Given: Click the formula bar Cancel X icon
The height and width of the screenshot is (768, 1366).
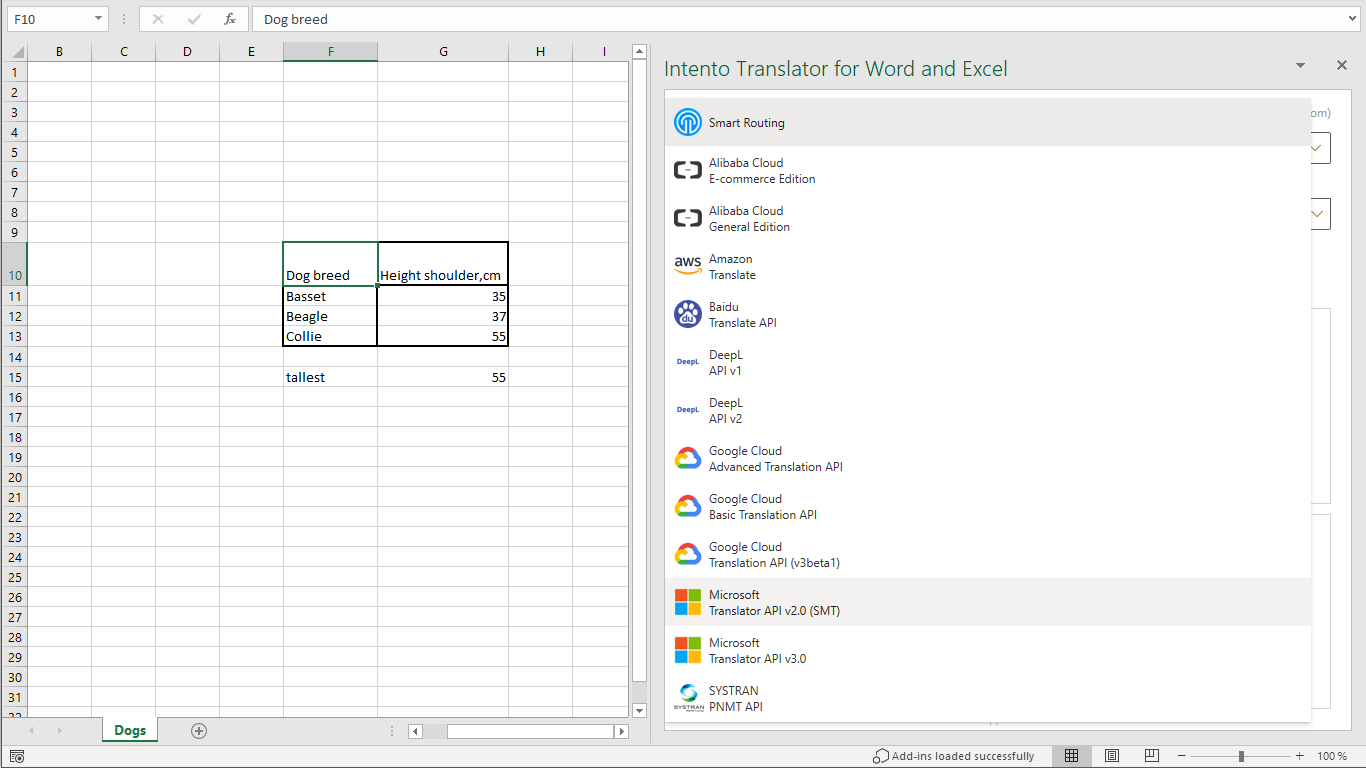Looking at the screenshot, I should pyautogui.click(x=158, y=19).
